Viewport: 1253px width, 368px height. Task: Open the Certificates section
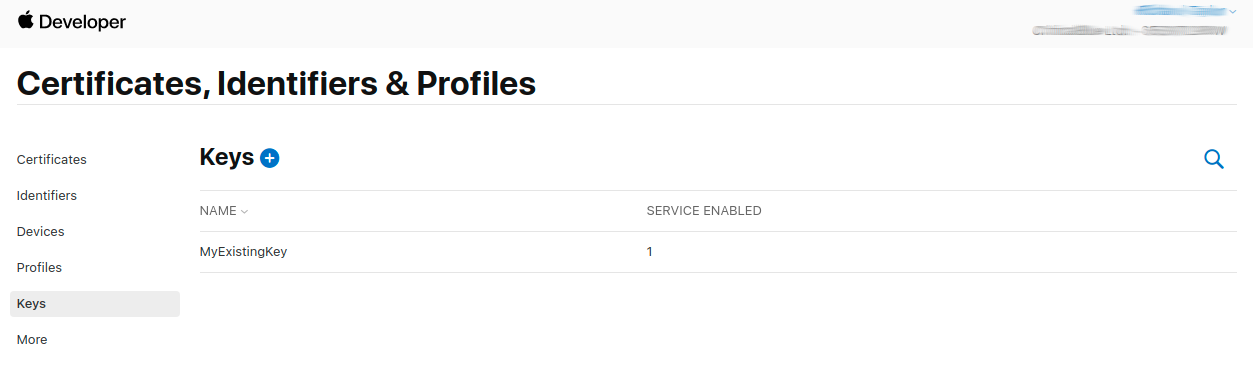[x=52, y=159]
